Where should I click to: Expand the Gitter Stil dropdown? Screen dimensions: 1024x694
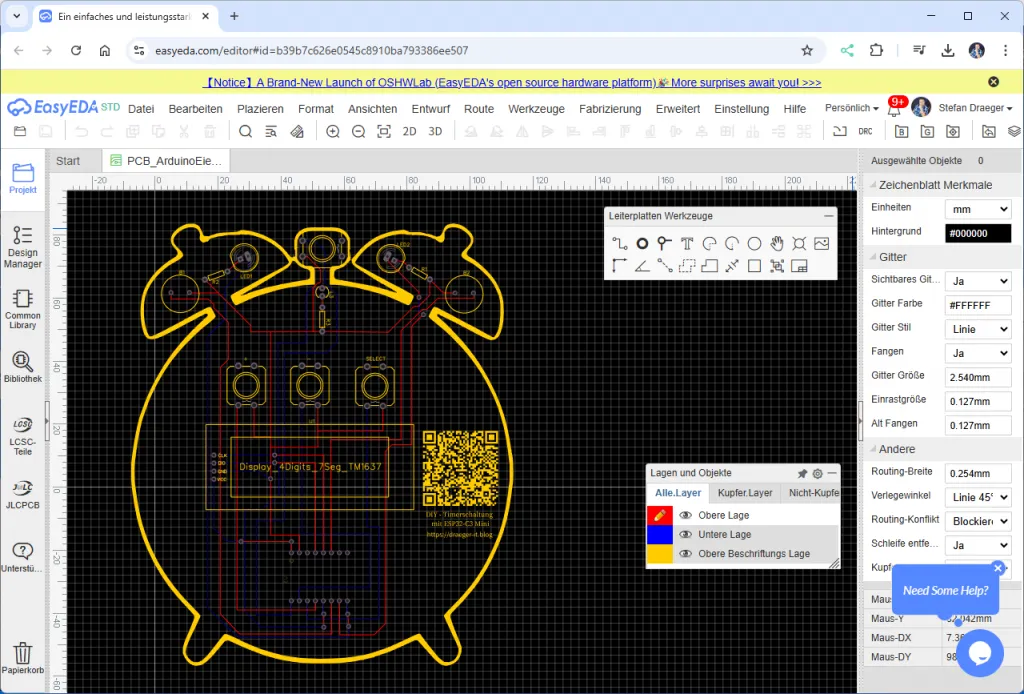coord(978,329)
